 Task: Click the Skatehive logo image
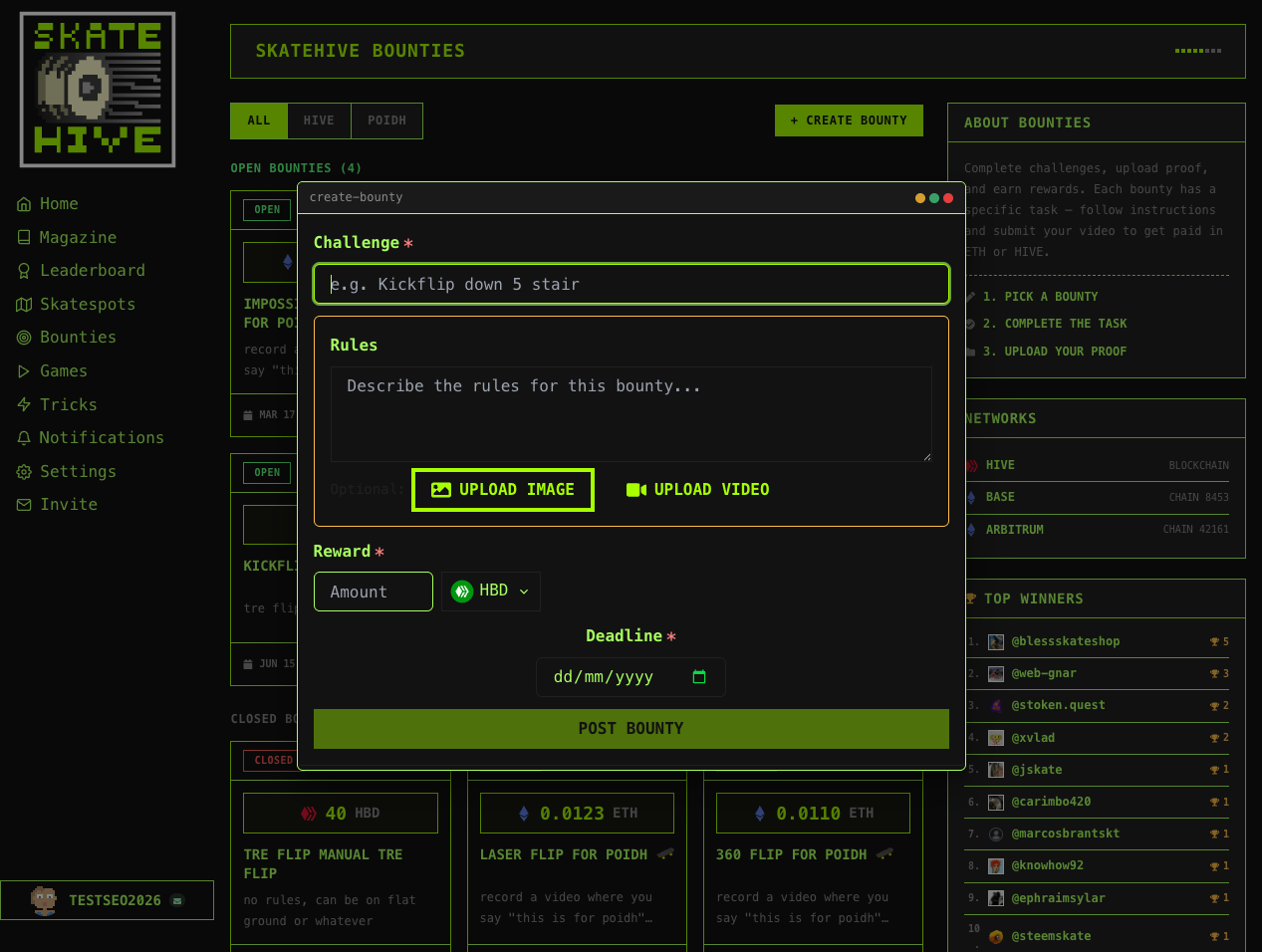(x=98, y=90)
